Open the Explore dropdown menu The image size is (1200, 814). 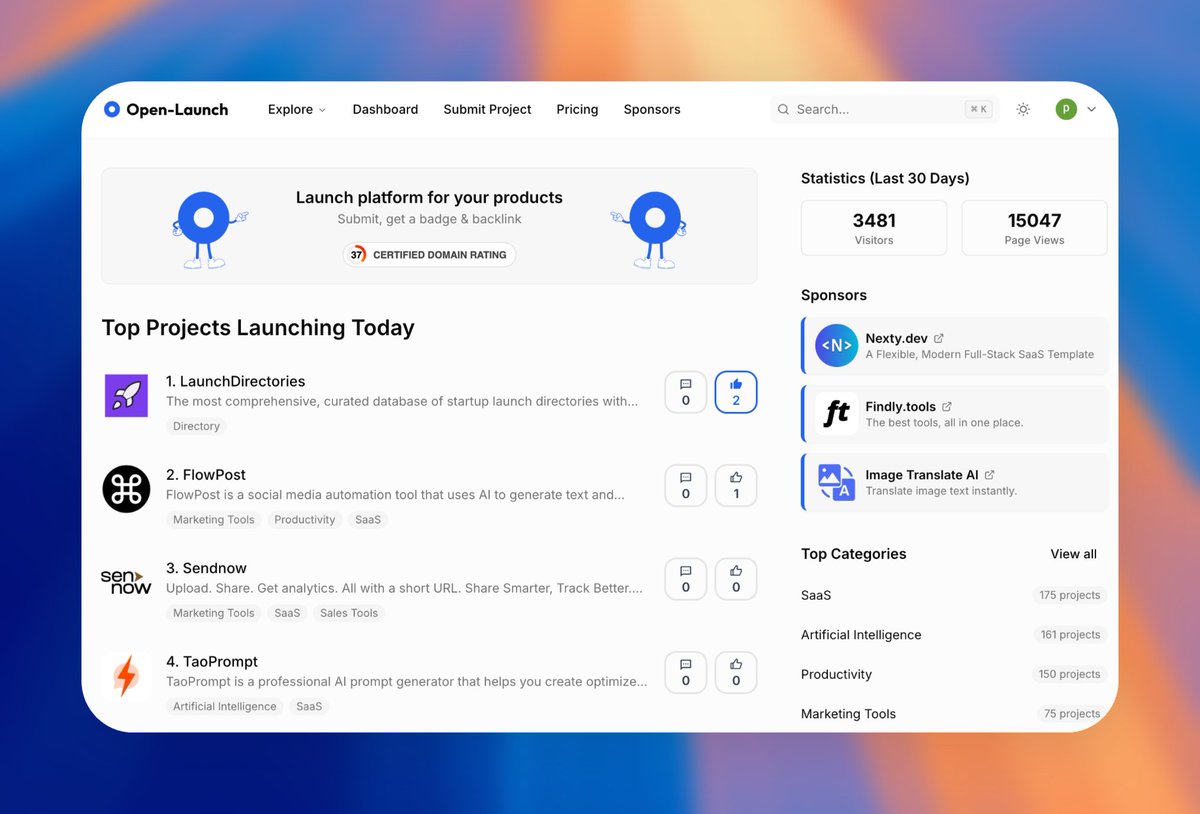[x=297, y=110]
